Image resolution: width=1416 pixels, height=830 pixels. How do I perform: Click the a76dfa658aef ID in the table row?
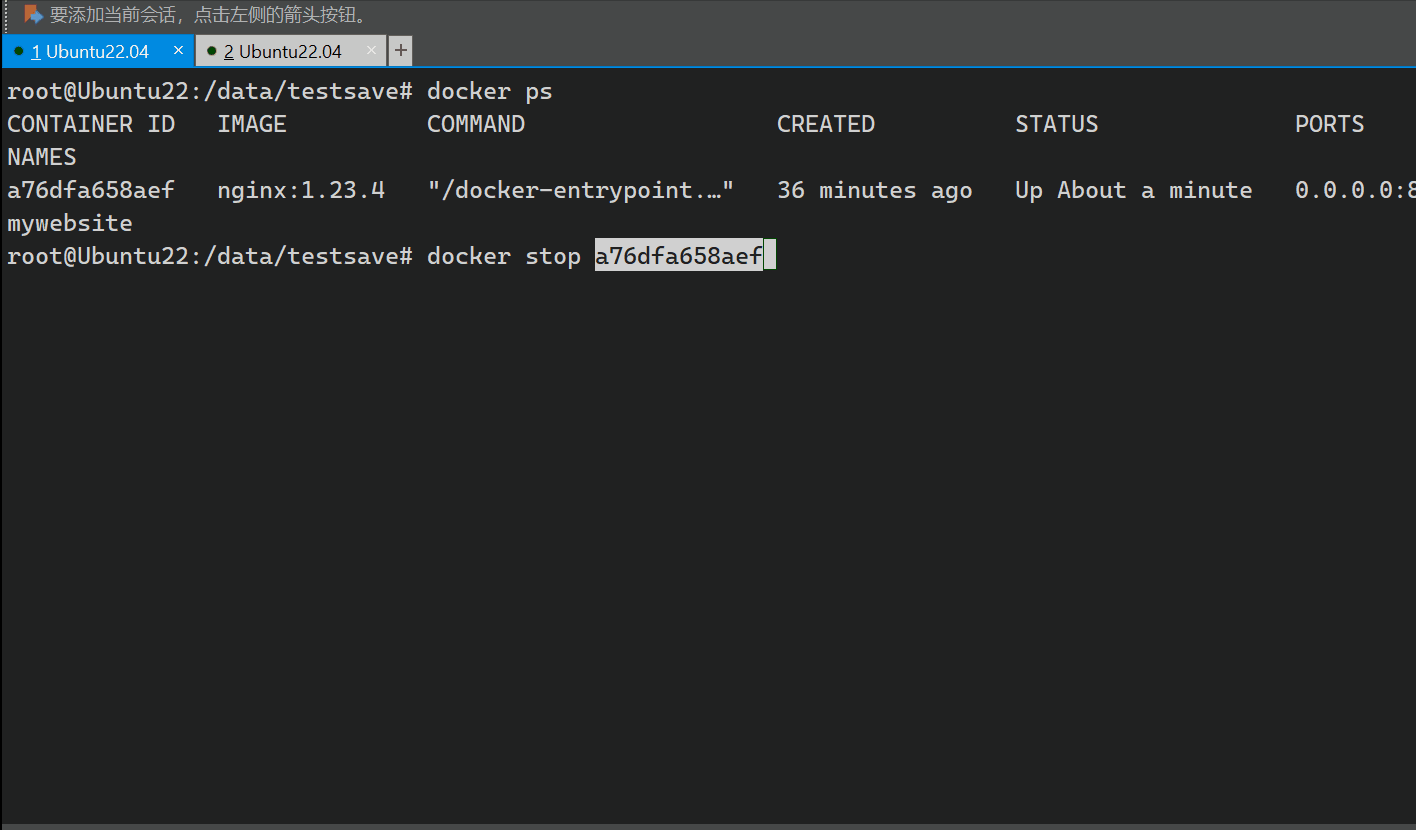[x=91, y=190]
